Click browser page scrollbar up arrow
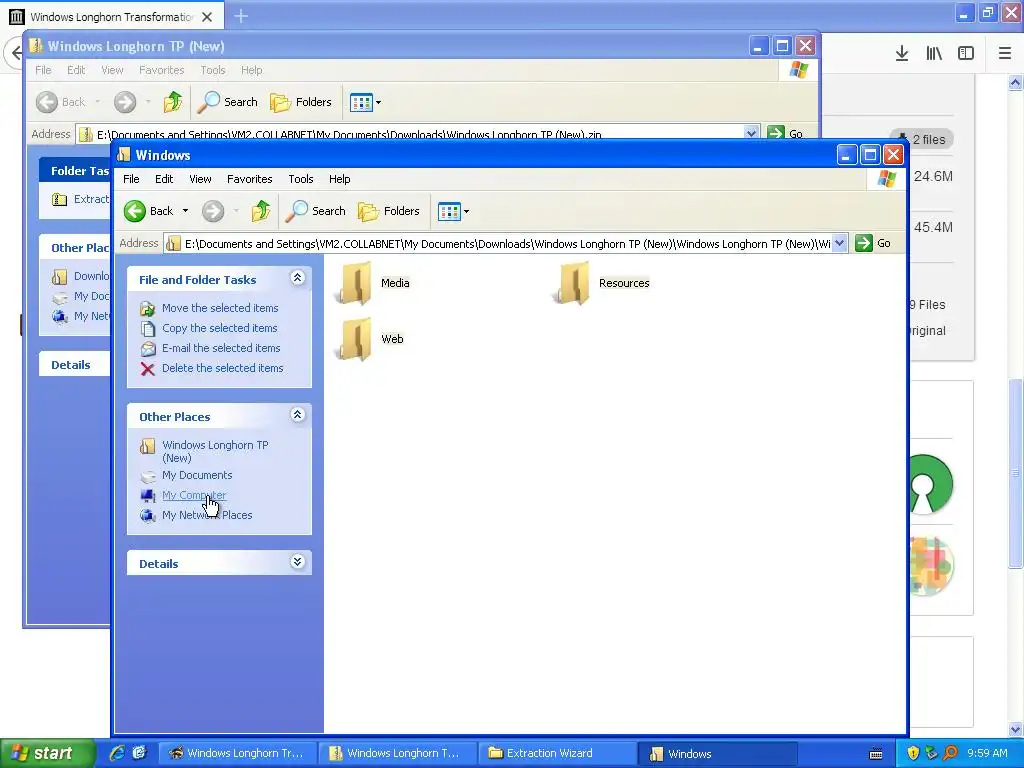The image size is (1024, 768). pos(1016,82)
